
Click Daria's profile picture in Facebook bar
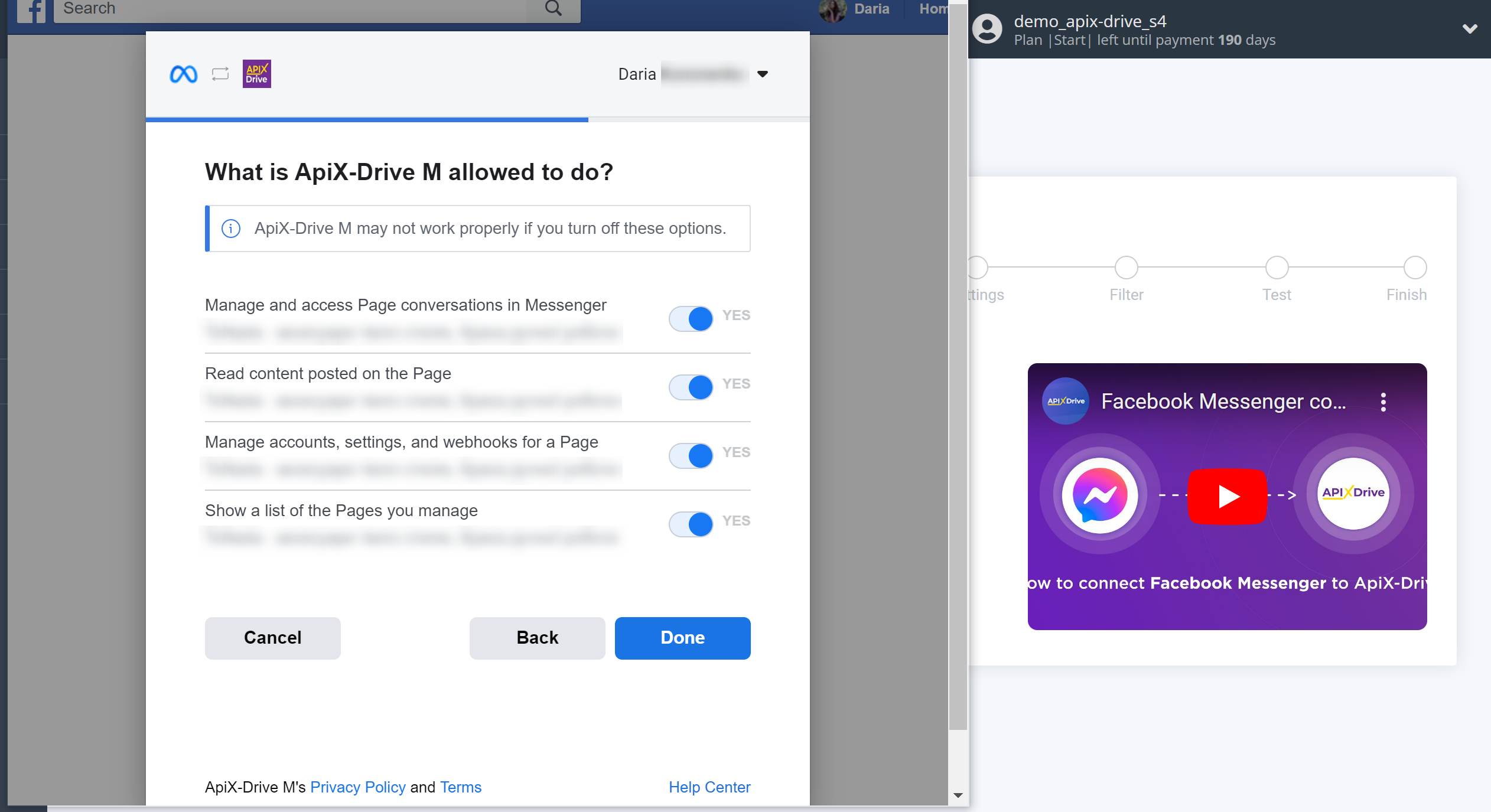pos(833,10)
